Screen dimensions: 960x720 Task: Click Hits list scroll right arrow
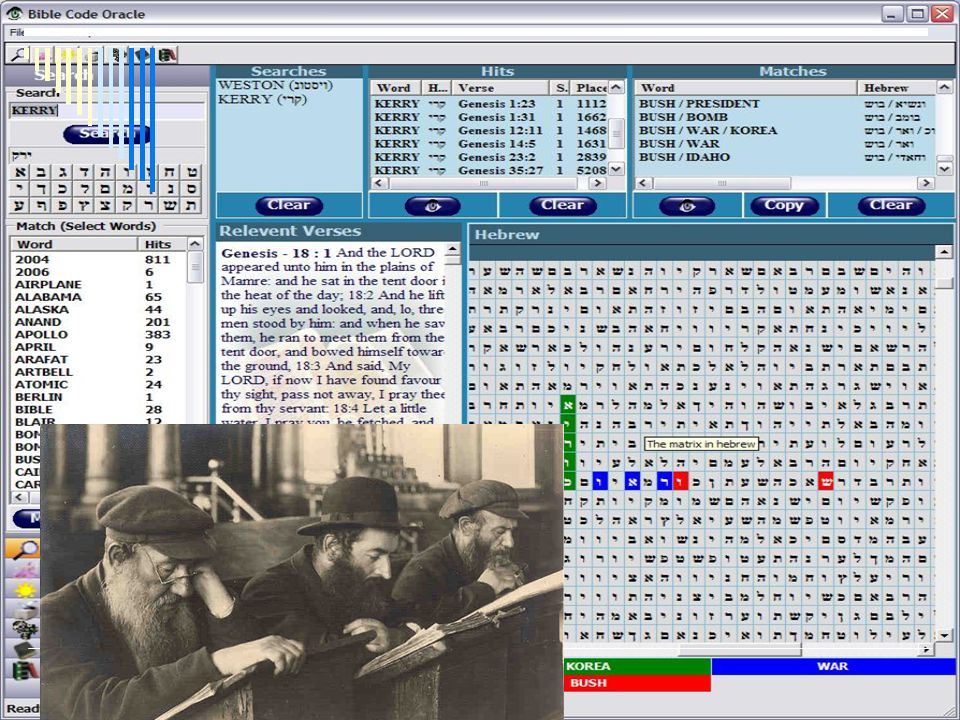point(597,183)
